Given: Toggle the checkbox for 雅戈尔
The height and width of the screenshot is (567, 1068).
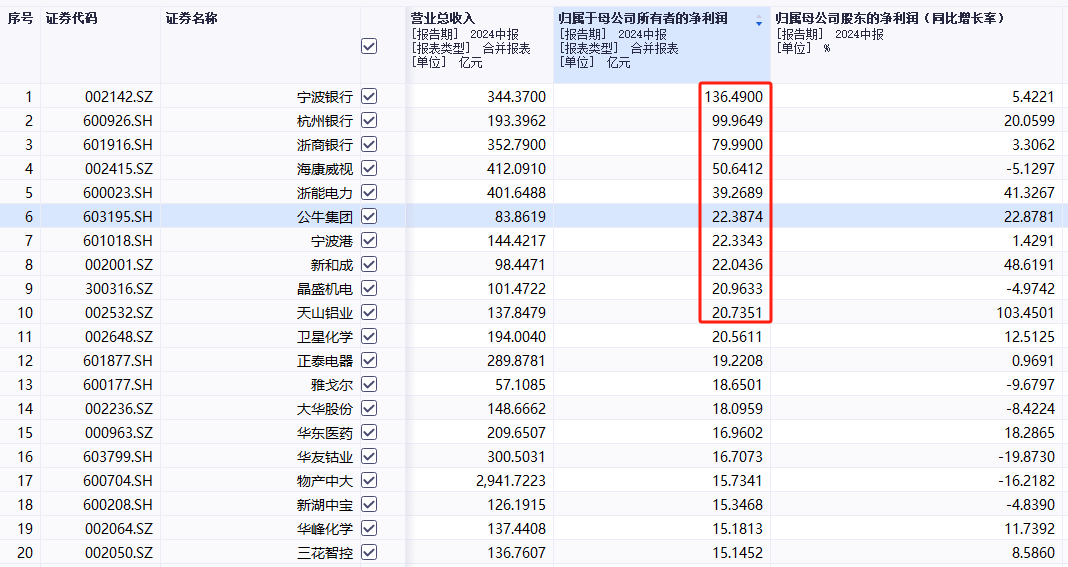Looking at the screenshot, I should coord(368,384).
